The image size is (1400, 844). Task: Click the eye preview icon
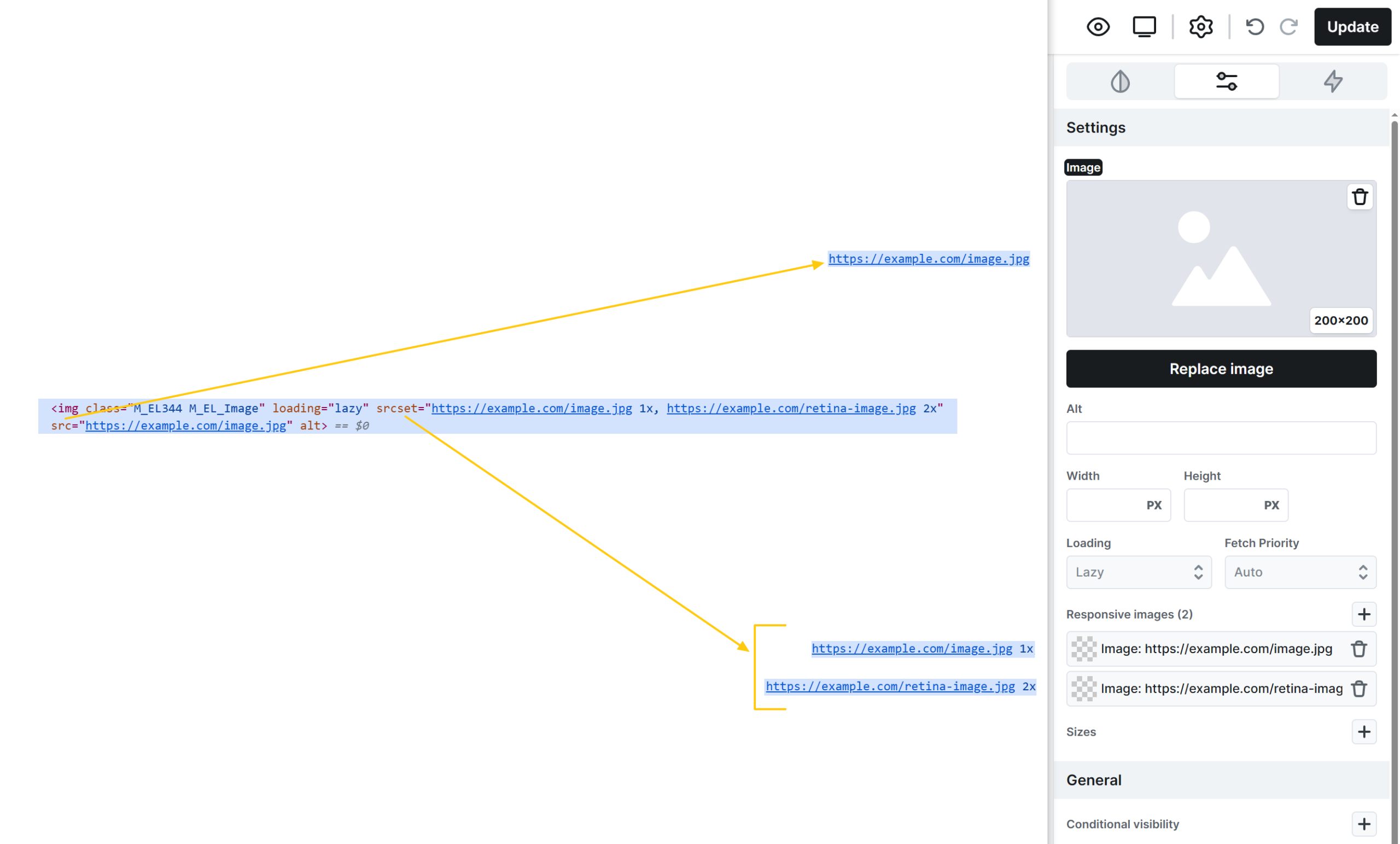[1098, 27]
